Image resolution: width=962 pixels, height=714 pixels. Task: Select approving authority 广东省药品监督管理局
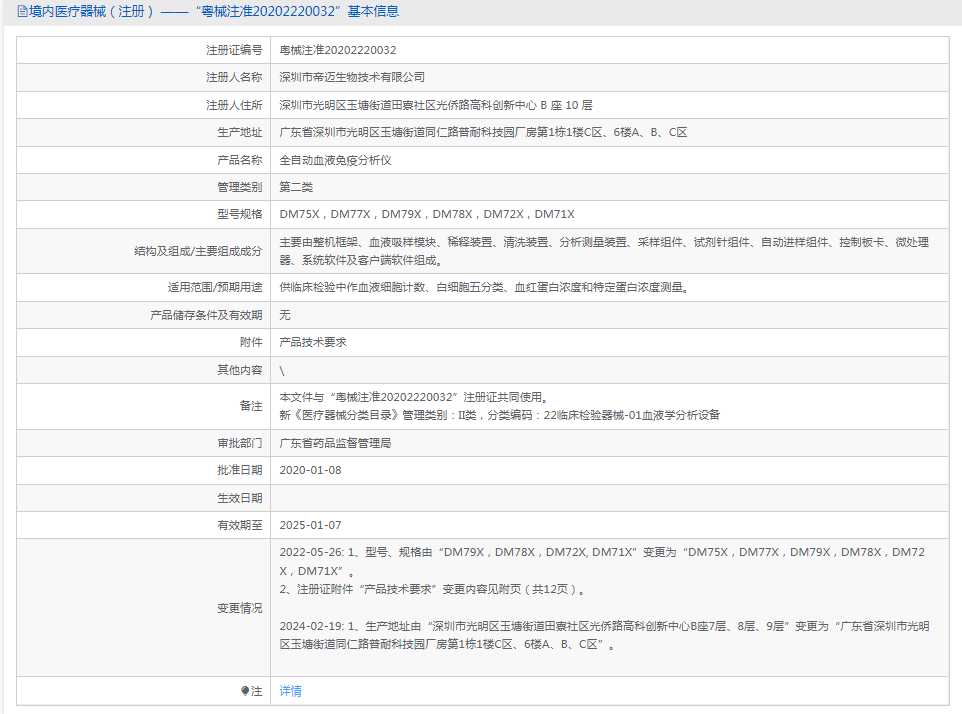336,443
